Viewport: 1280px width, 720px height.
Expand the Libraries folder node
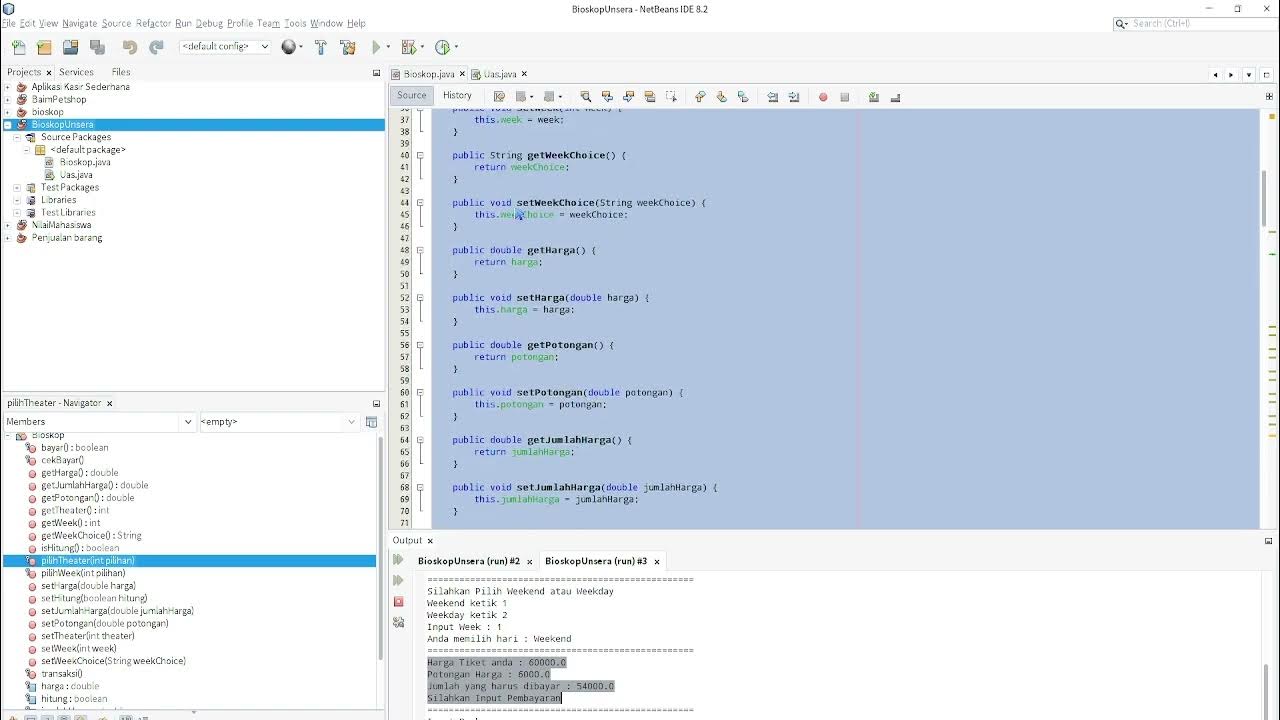(17, 200)
